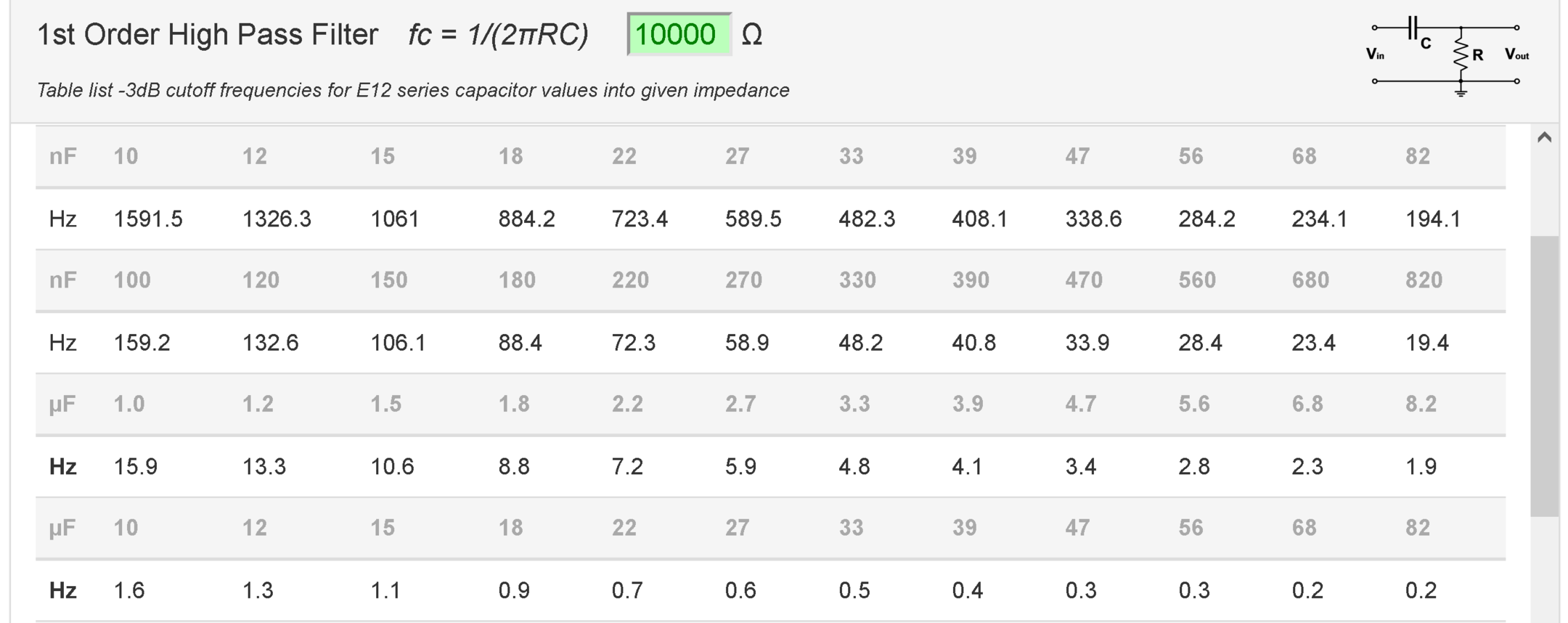Click the 10000 ohm impedance input field
Screen dimensions: 1568x623
click(678, 34)
